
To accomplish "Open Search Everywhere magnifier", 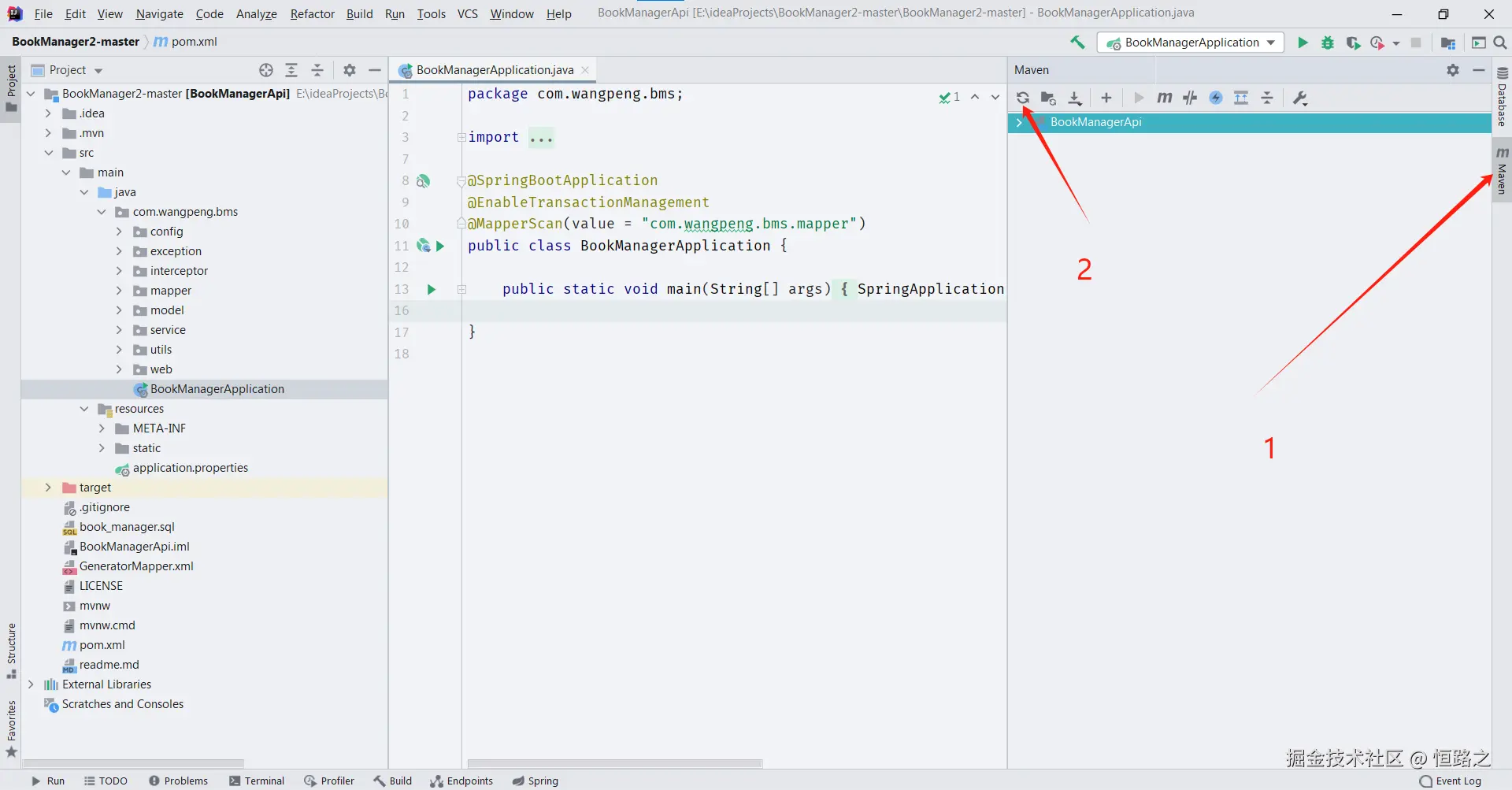I will (x=1500, y=43).
